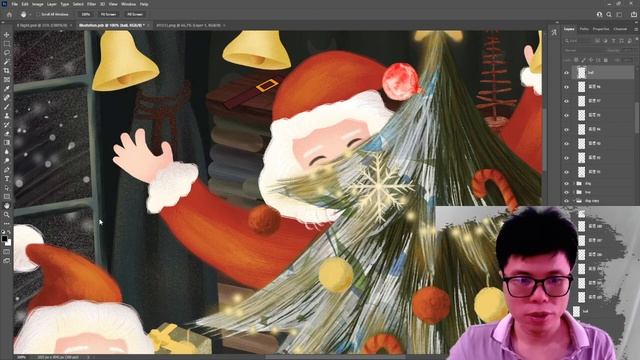Switch to the document tab at 66.7%
This screenshot has height=360, width=640.
[189, 25]
